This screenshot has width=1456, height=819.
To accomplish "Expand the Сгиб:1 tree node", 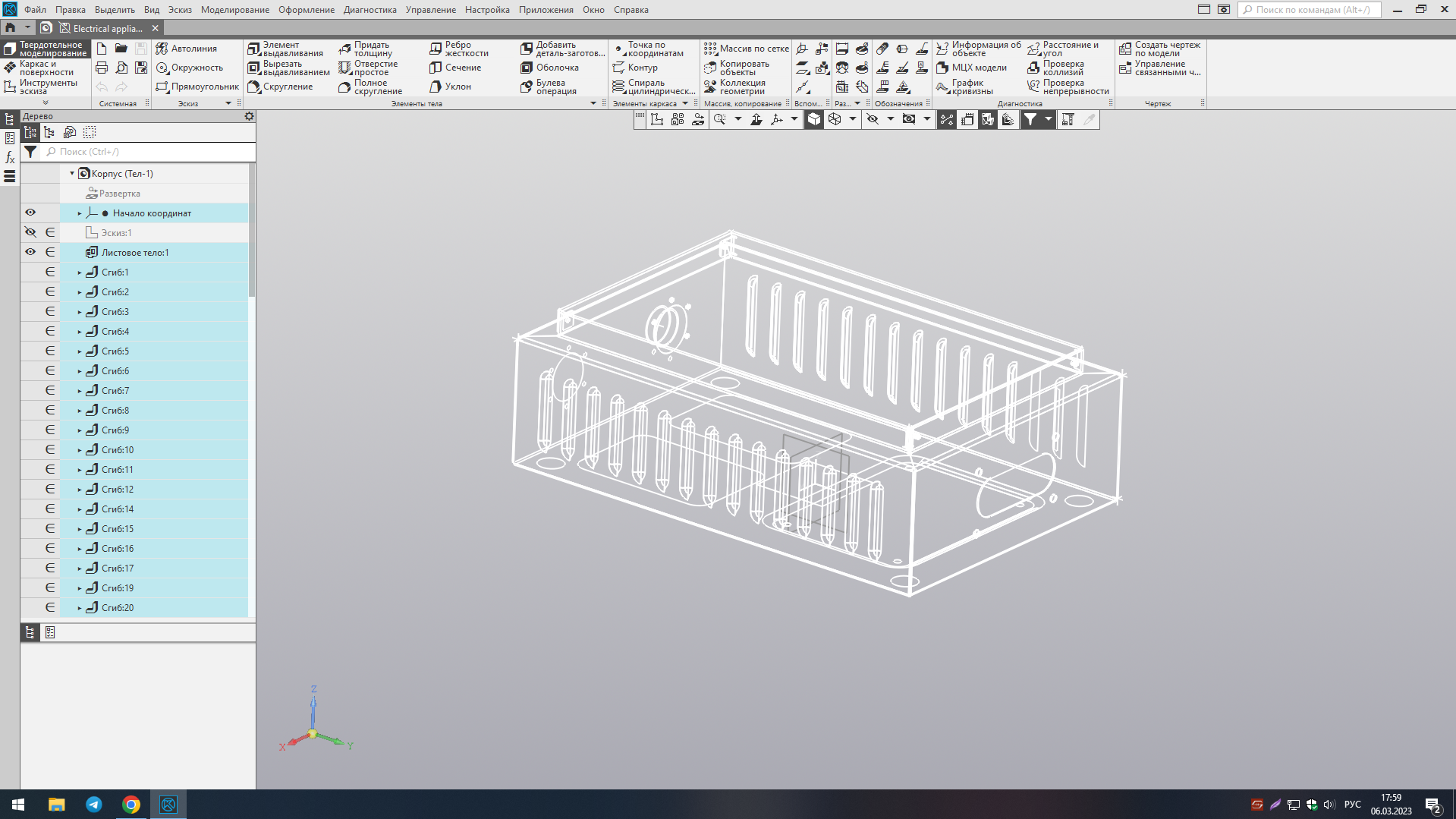I will (80, 272).
